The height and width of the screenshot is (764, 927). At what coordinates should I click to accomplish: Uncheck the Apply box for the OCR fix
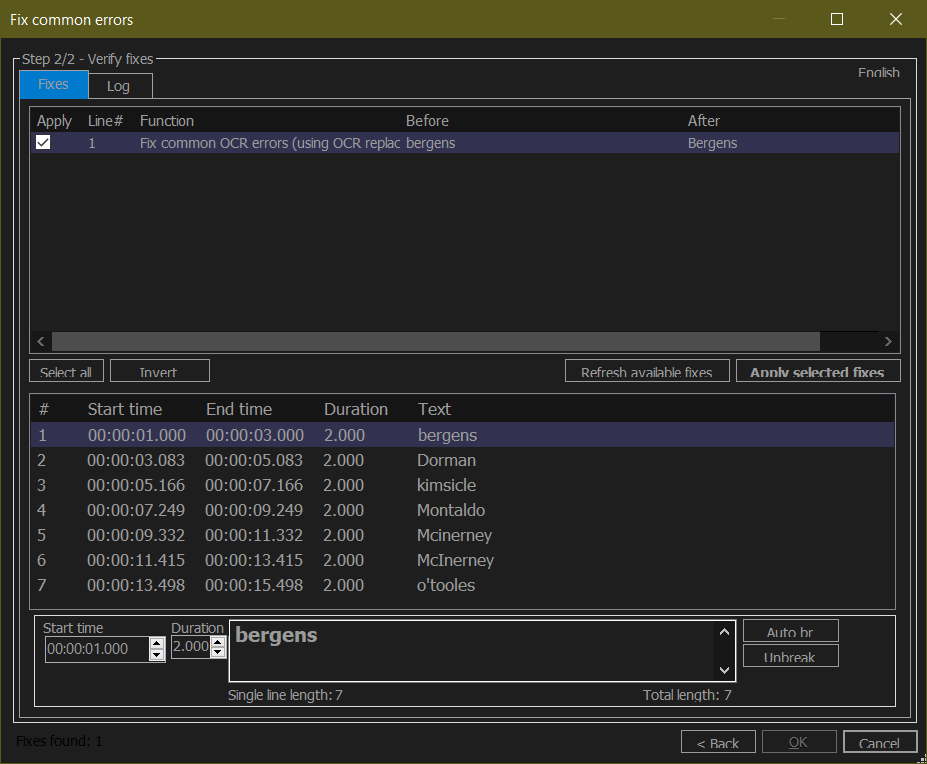tap(43, 141)
